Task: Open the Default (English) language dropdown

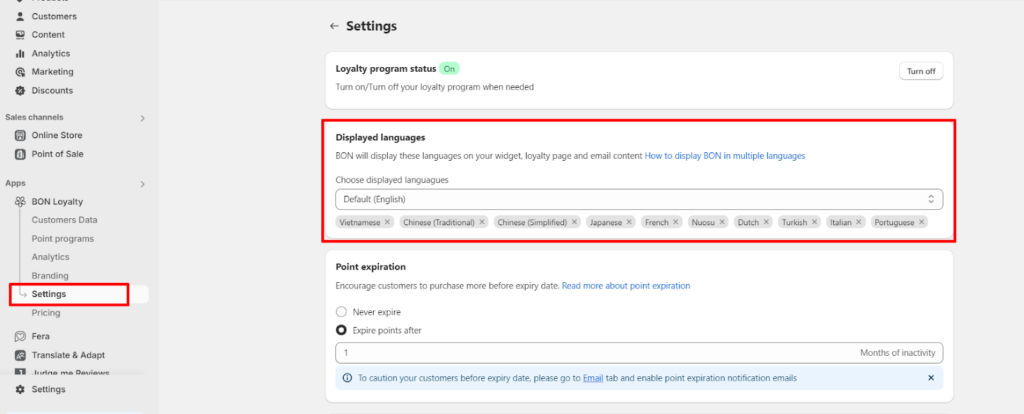Action: (x=639, y=199)
